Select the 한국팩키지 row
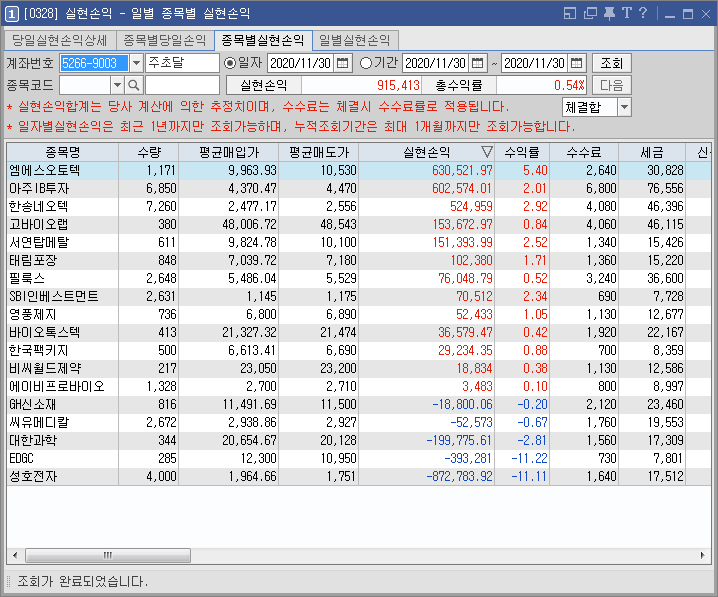Viewport: 718px width, 597px height. tap(359, 350)
